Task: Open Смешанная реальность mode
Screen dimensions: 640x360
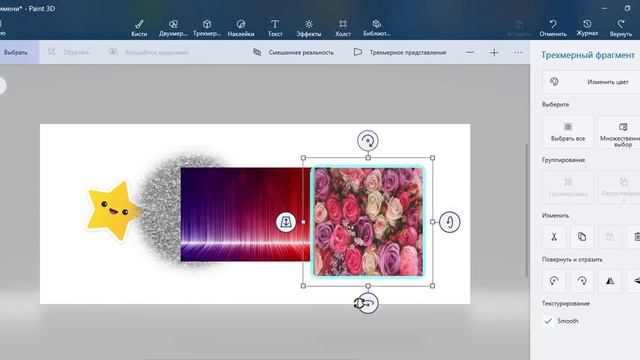Action: click(293, 52)
